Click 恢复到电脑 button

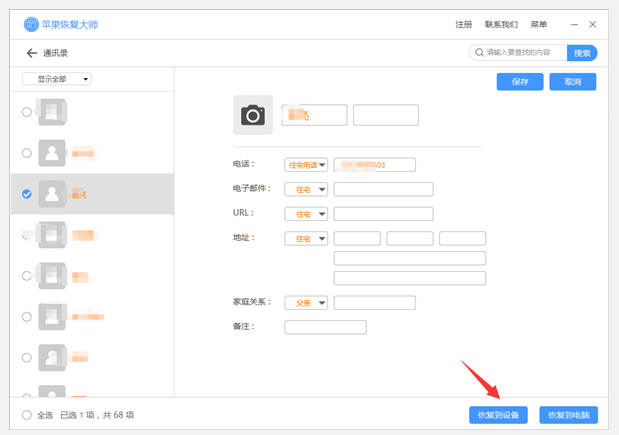[568, 415]
